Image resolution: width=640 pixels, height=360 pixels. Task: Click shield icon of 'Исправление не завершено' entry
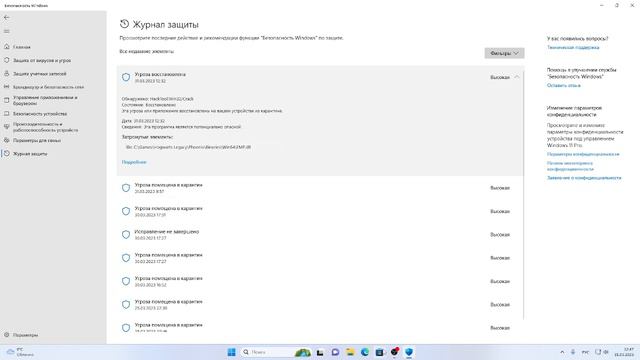(126, 235)
